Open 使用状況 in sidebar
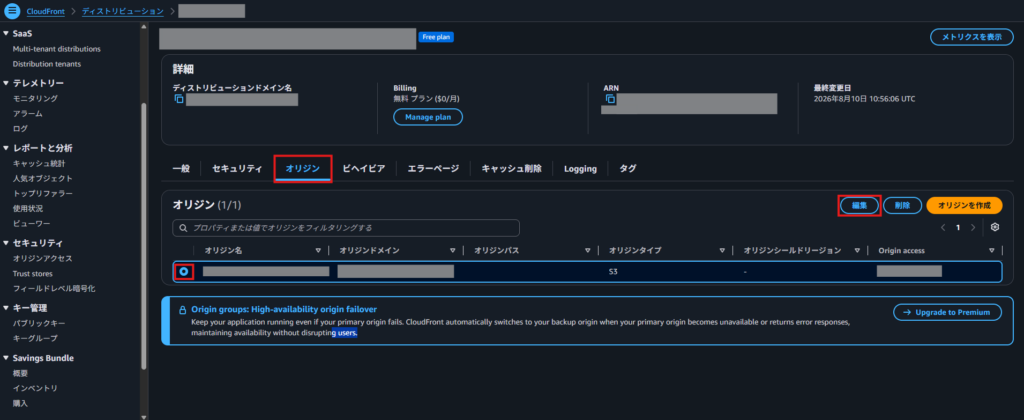 (28, 208)
